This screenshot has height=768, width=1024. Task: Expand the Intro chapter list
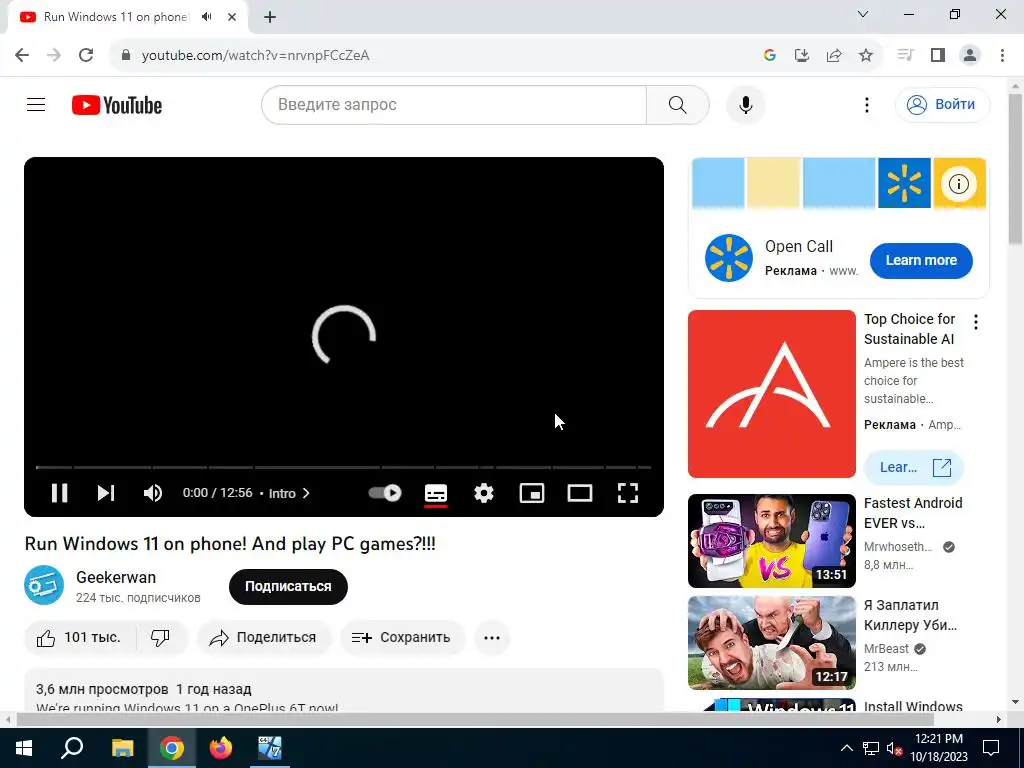point(289,494)
